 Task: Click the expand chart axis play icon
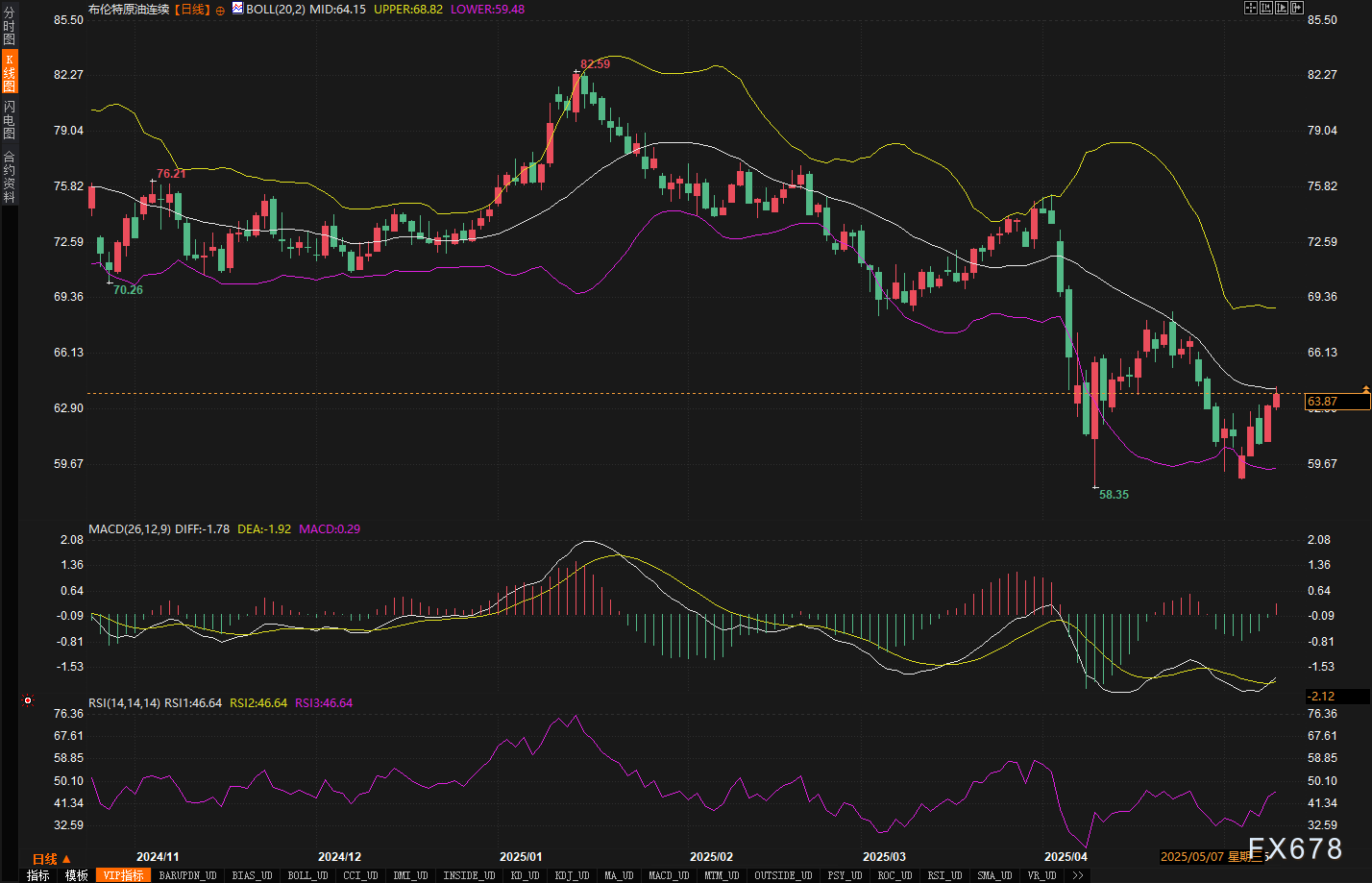point(1282,8)
